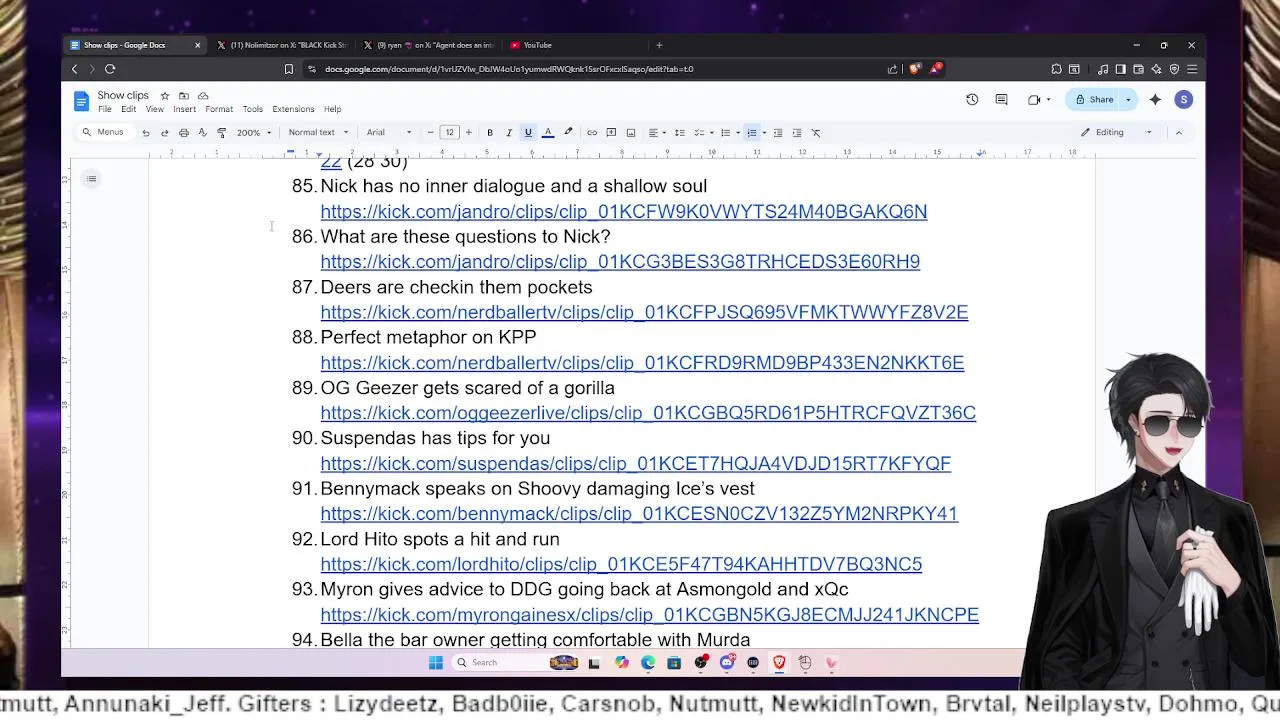Open the Format menu
This screenshot has width=1280, height=720.
coord(219,109)
